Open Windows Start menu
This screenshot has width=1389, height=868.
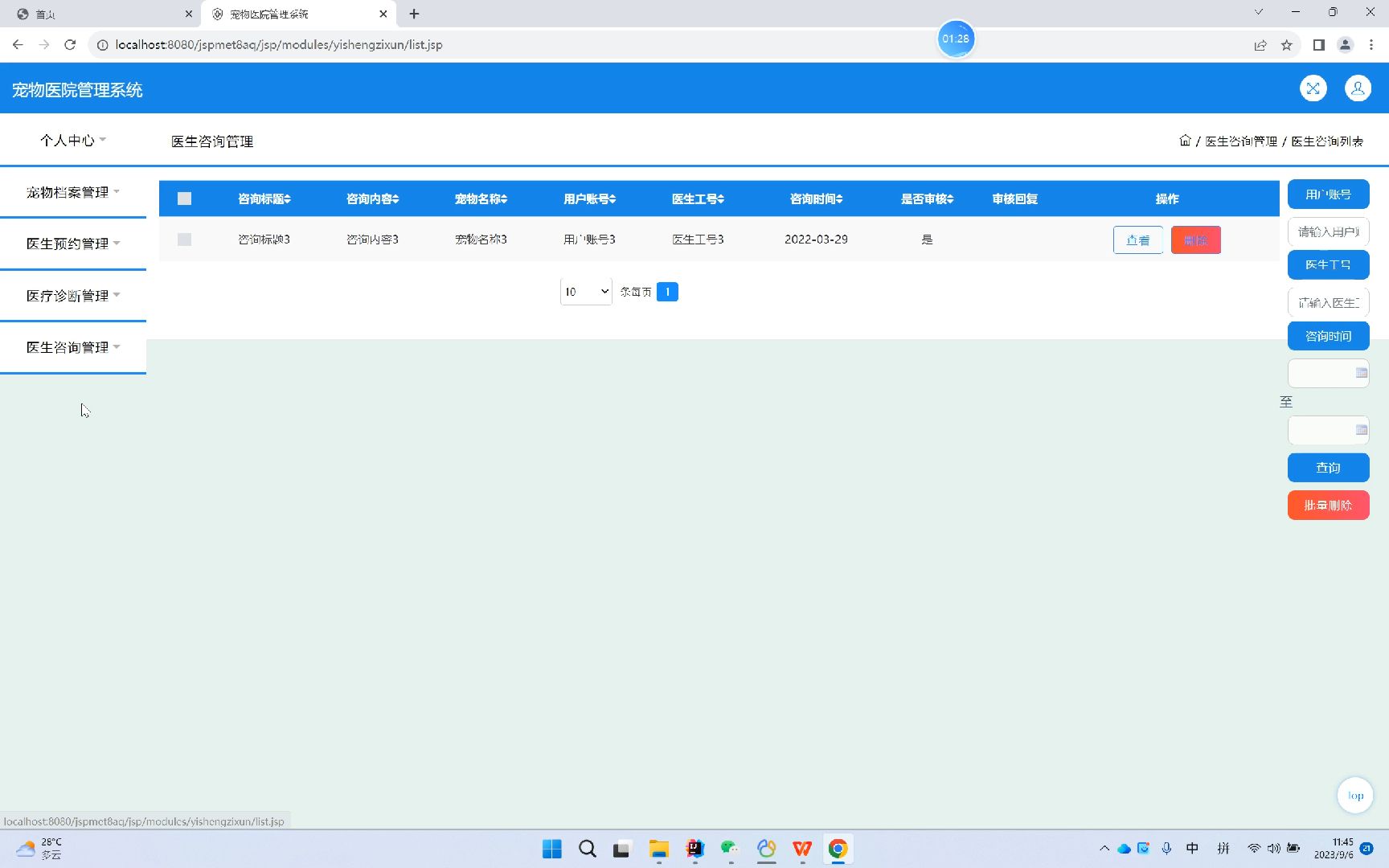pos(552,849)
